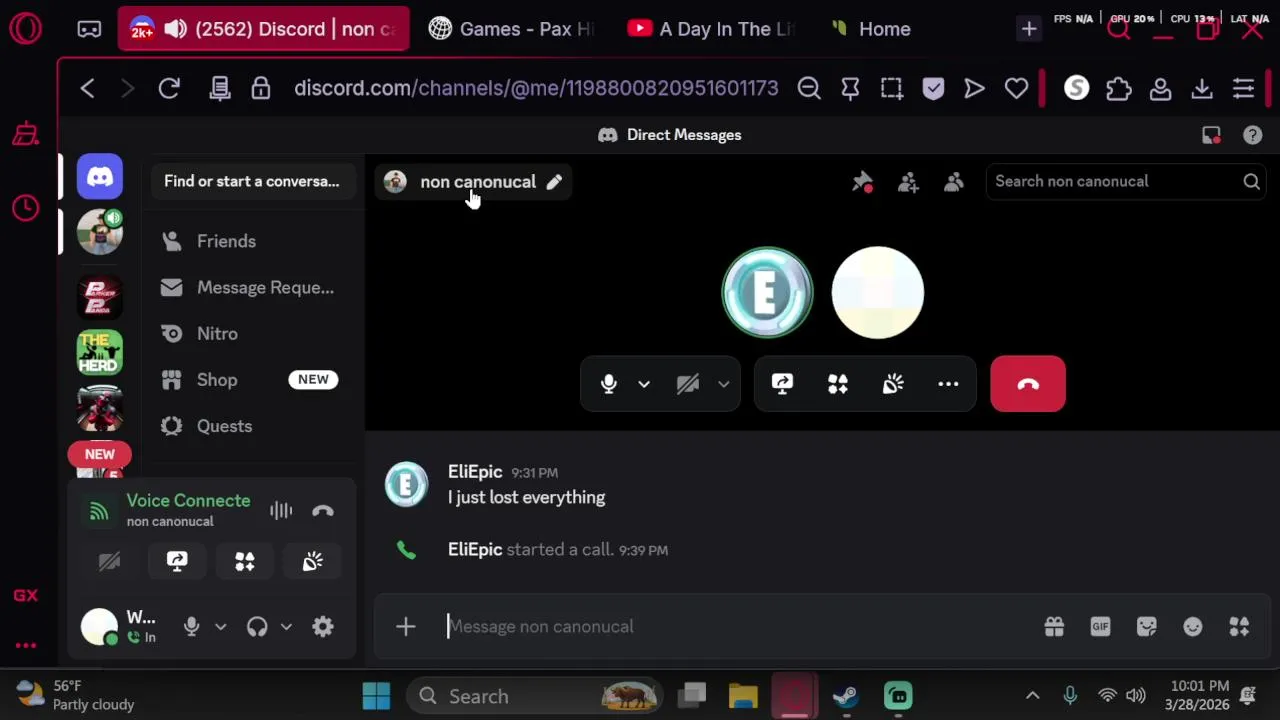The image size is (1280, 720).
Task: Expand output settings arrow in user panel
Action: pos(286,627)
